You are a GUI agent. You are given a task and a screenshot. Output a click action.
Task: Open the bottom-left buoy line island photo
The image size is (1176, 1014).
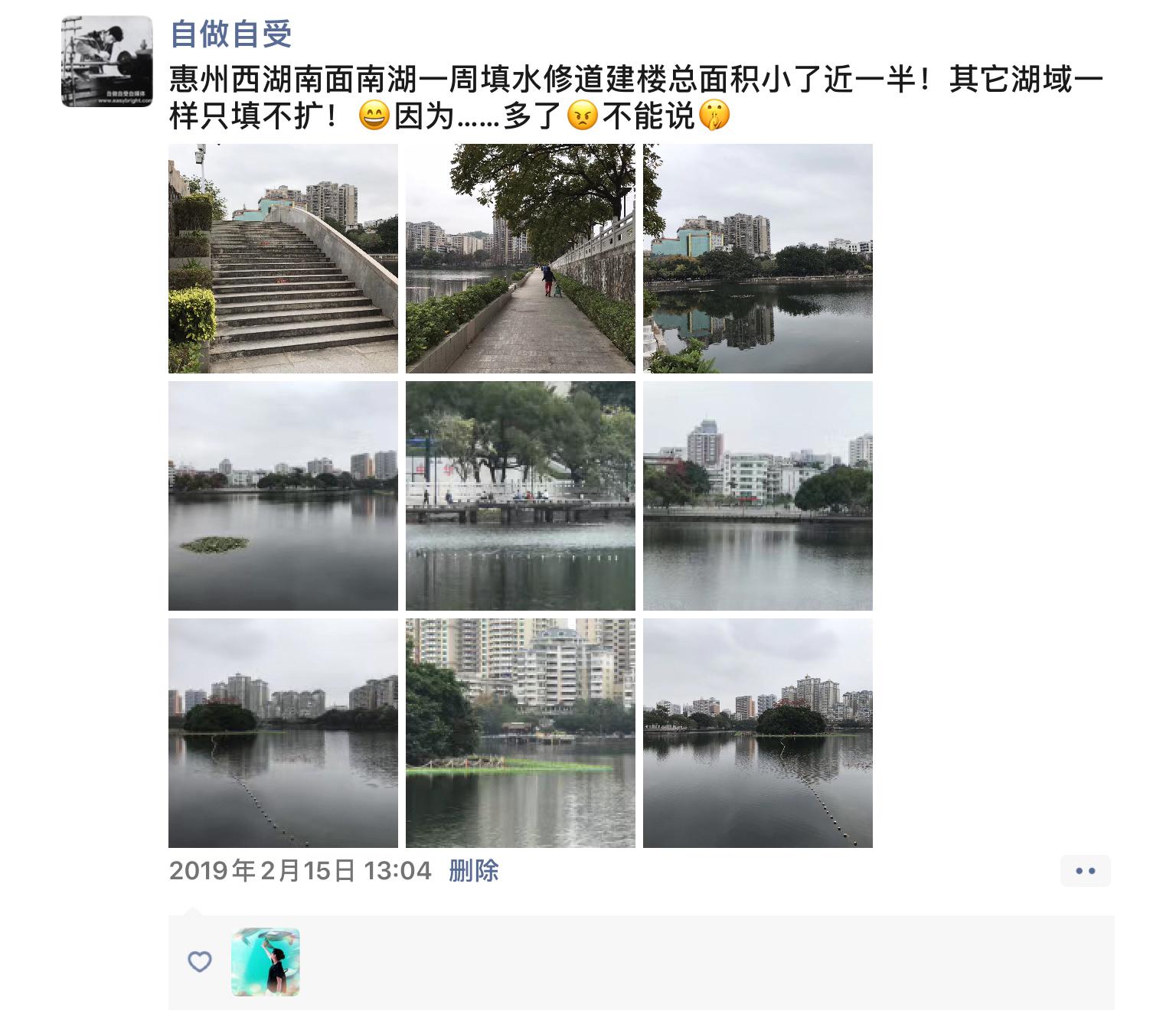pyautogui.click(x=283, y=733)
